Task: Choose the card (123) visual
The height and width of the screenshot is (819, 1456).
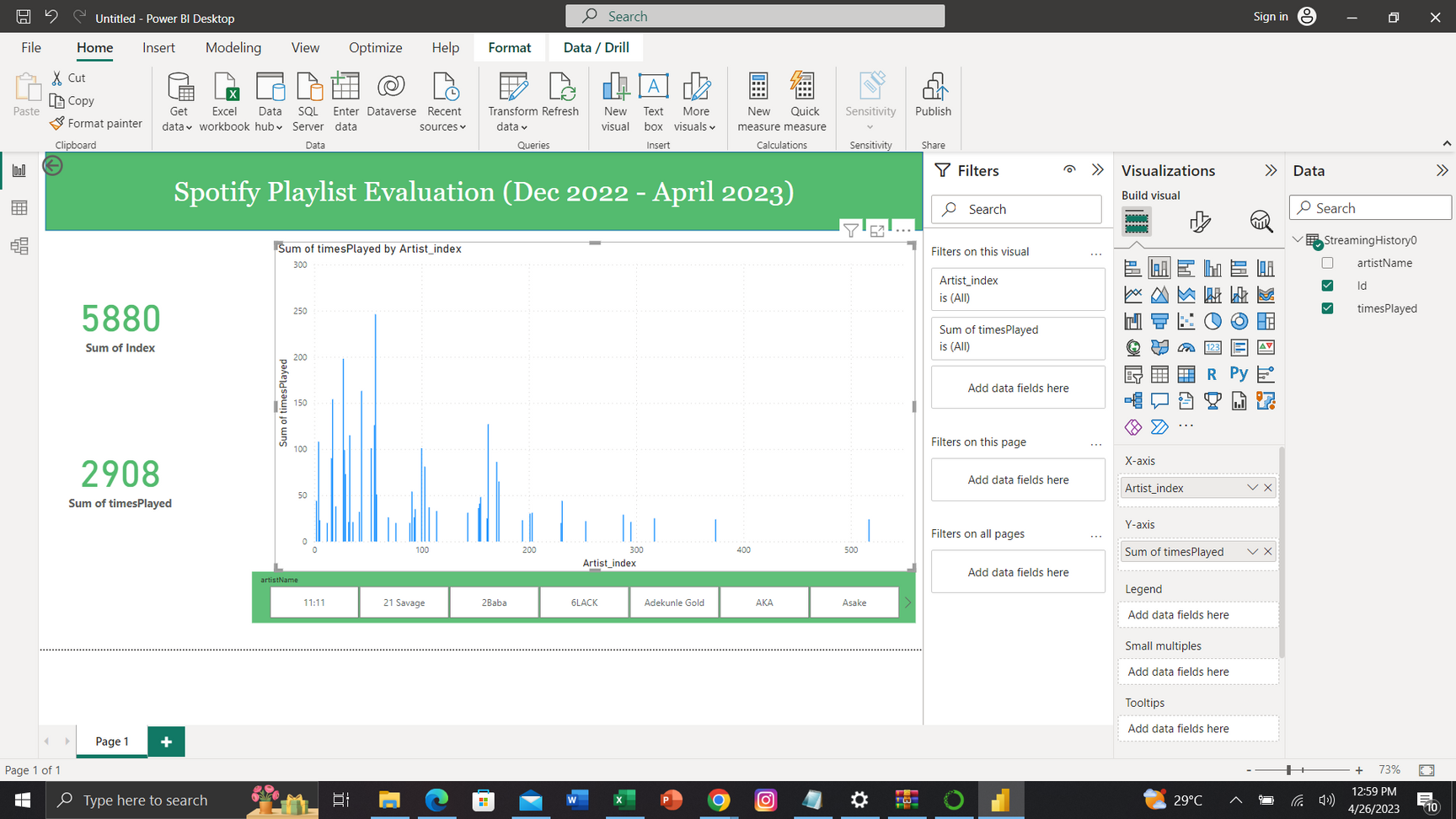Action: (1212, 347)
